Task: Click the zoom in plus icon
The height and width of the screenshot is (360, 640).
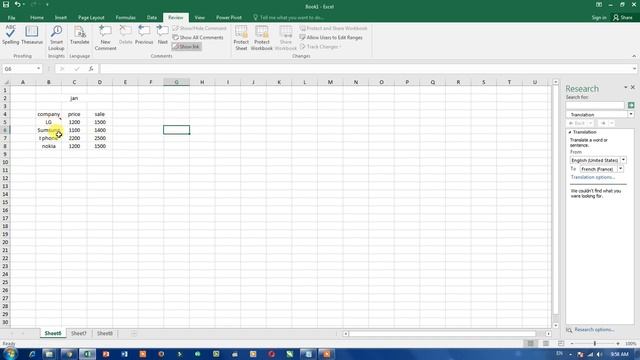Action: coord(618,344)
